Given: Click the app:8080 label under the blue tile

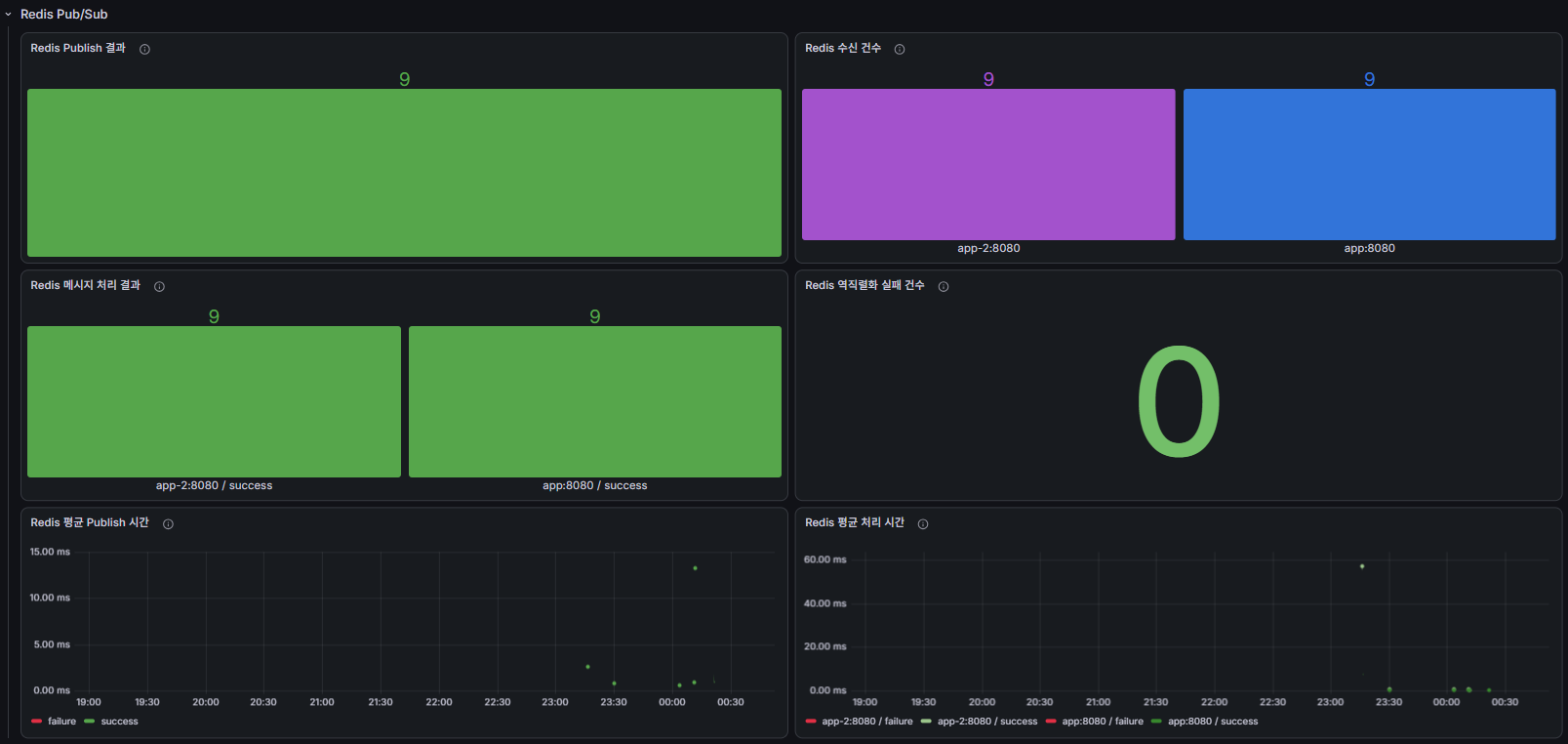Looking at the screenshot, I should [x=1370, y=248].
